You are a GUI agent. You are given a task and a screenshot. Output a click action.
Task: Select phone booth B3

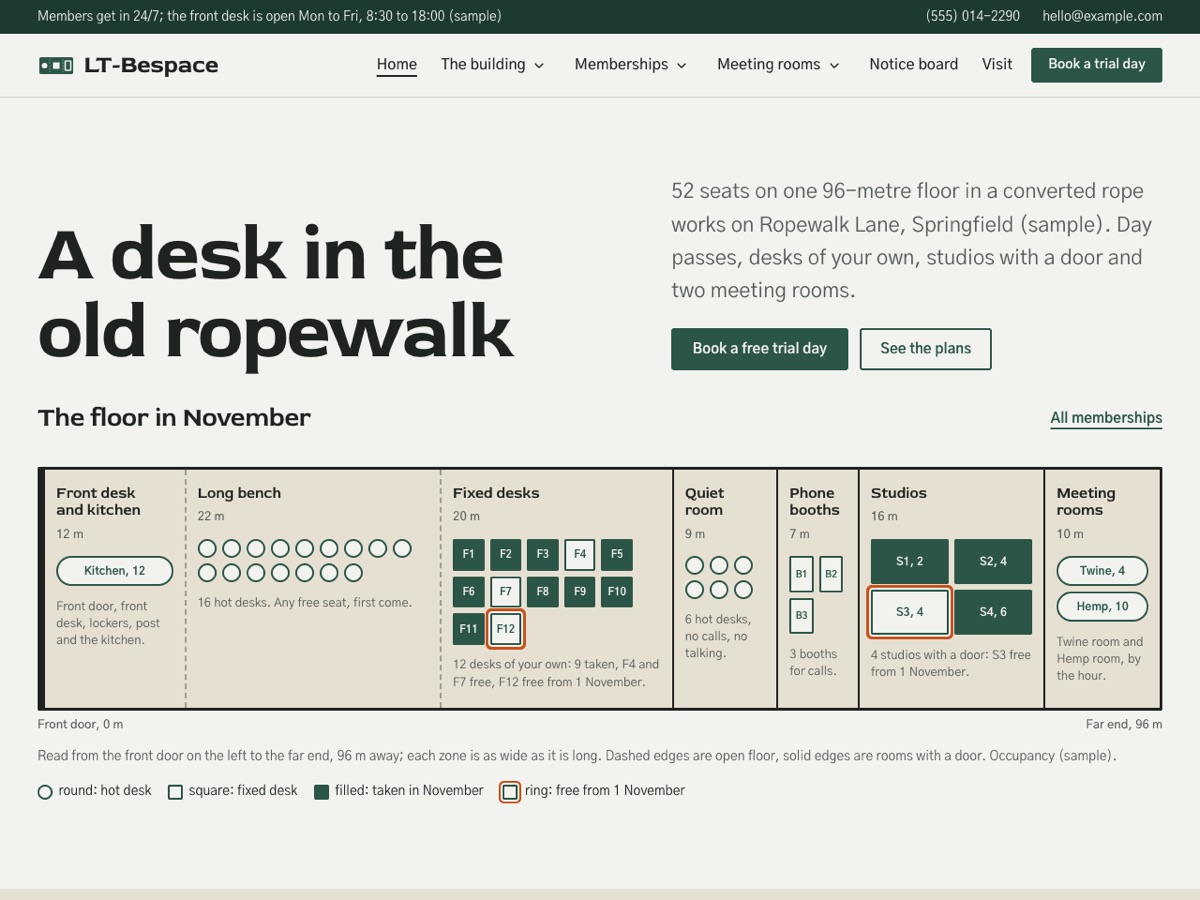click(x=801, y=616)
